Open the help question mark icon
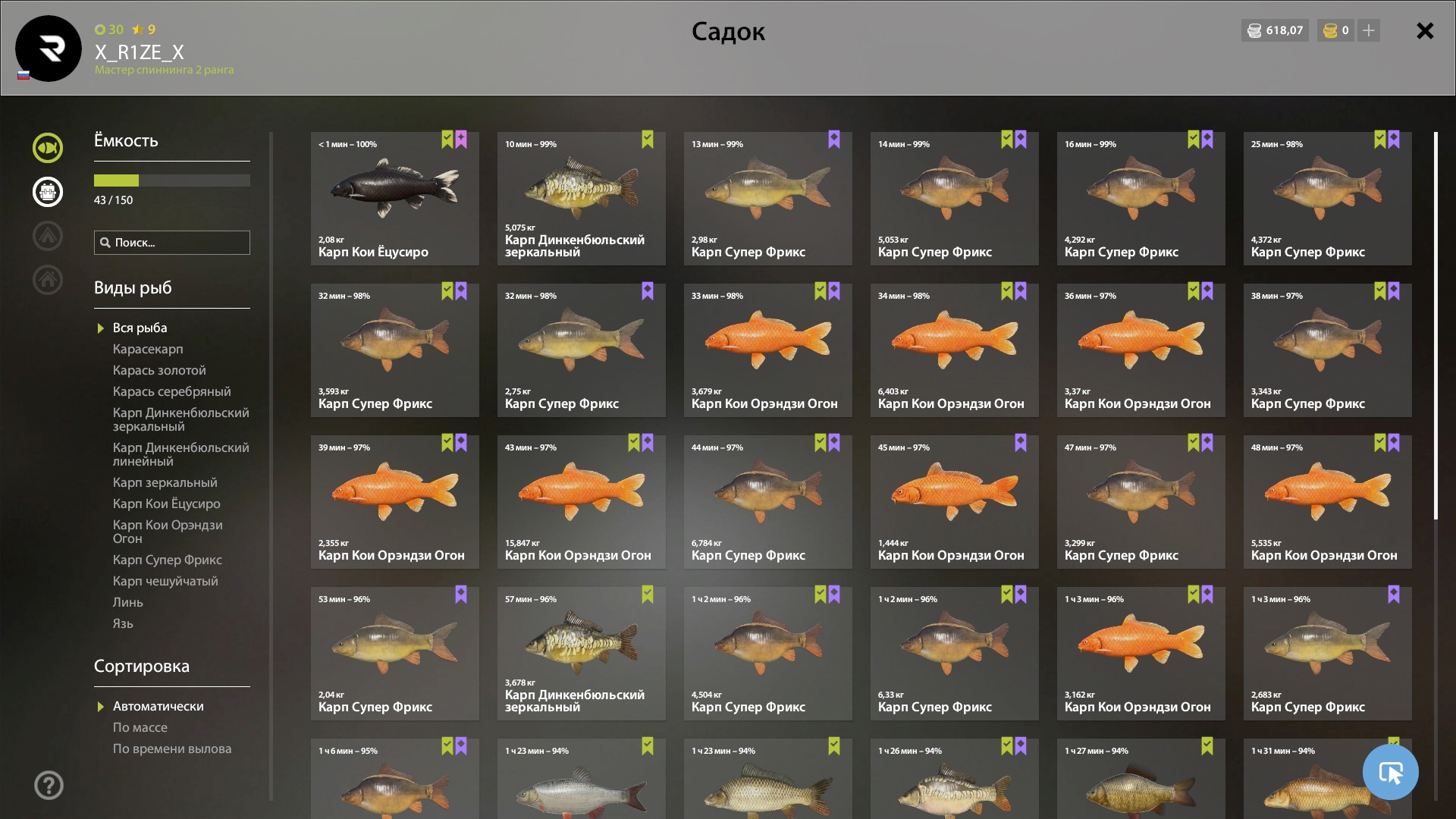 click(x=49, y=785)
